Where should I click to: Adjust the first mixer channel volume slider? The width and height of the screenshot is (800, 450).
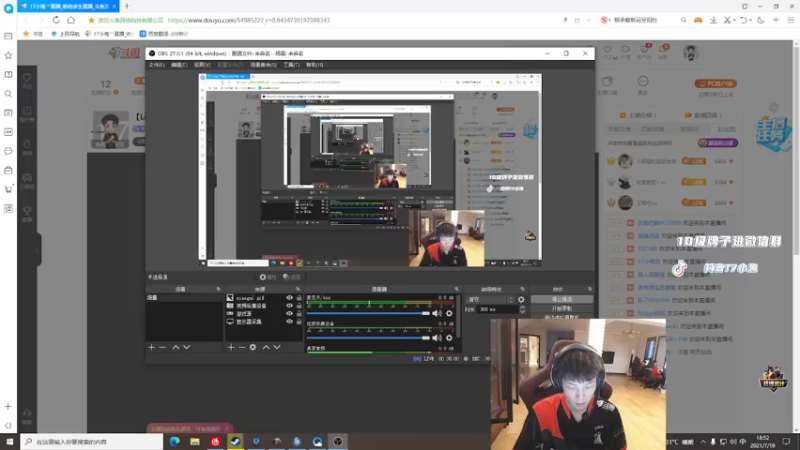368,313
